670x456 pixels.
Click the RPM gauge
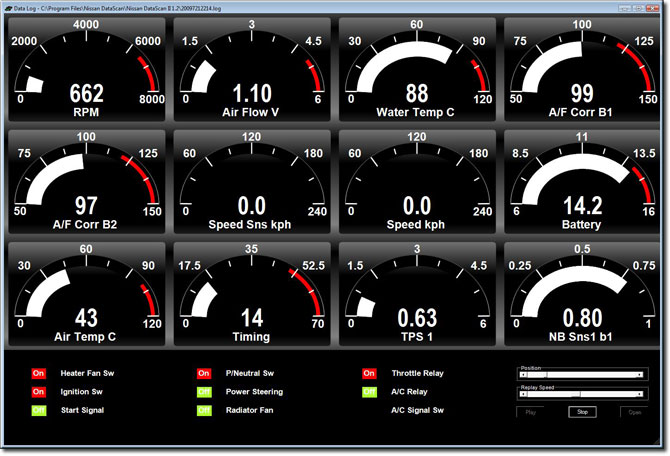(x=87, y=68)
